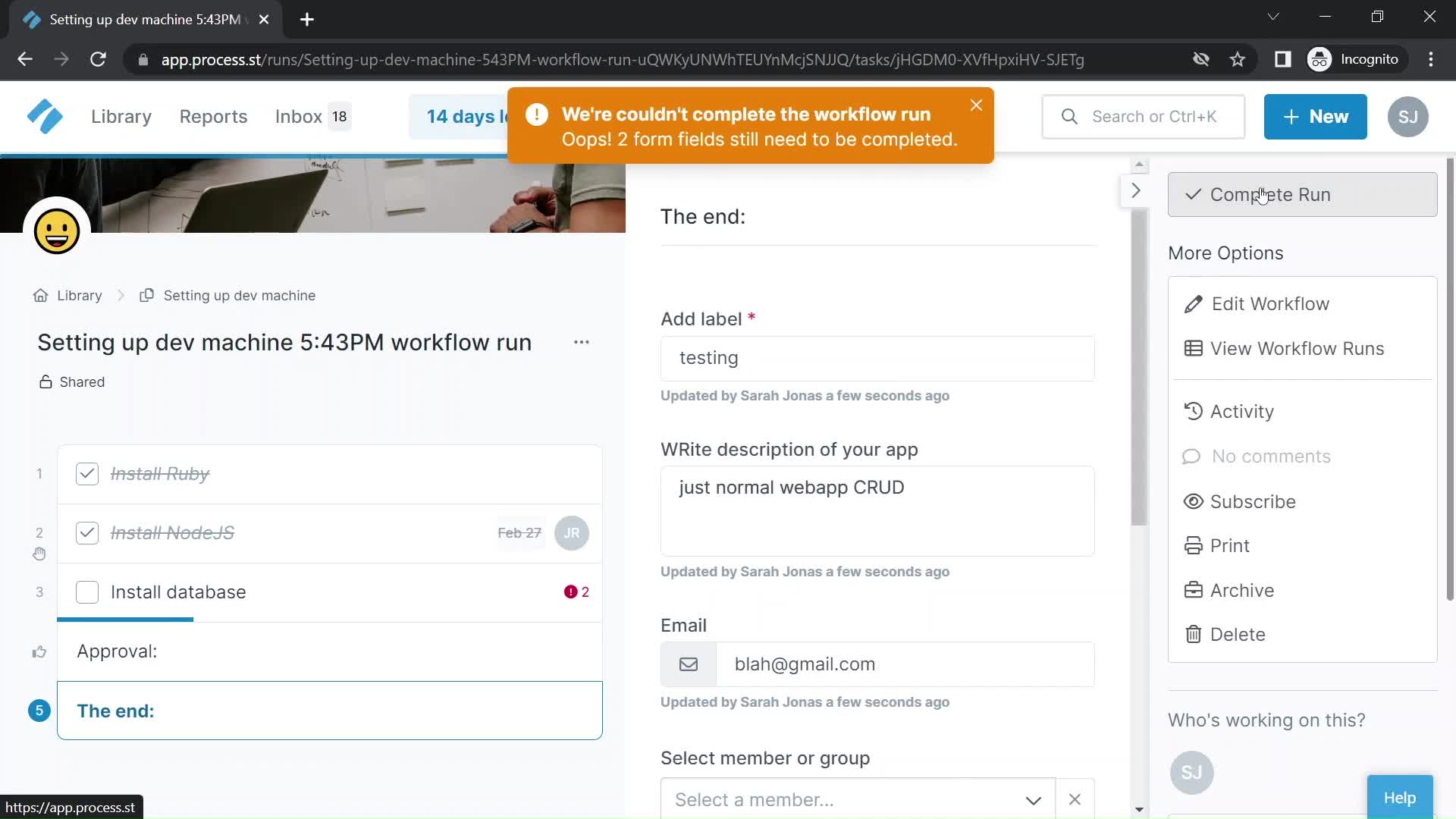Click the New button to create item
Viewport: 1456px width, 819px height.
(x=1316, y=117)
